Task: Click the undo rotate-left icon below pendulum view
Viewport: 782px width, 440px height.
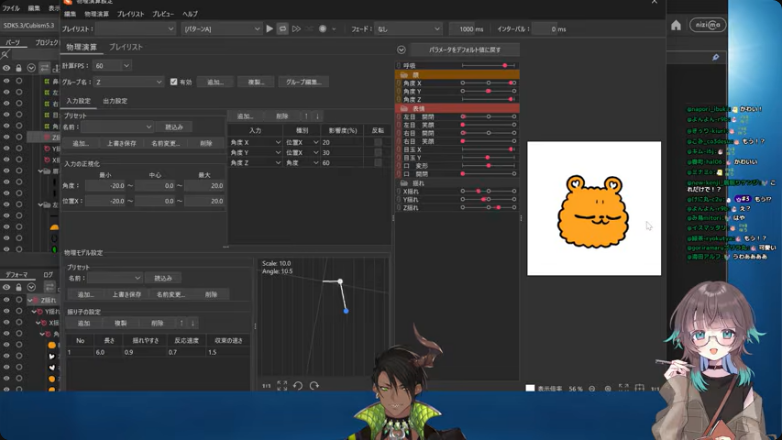Action: click(x=298, y=386)
